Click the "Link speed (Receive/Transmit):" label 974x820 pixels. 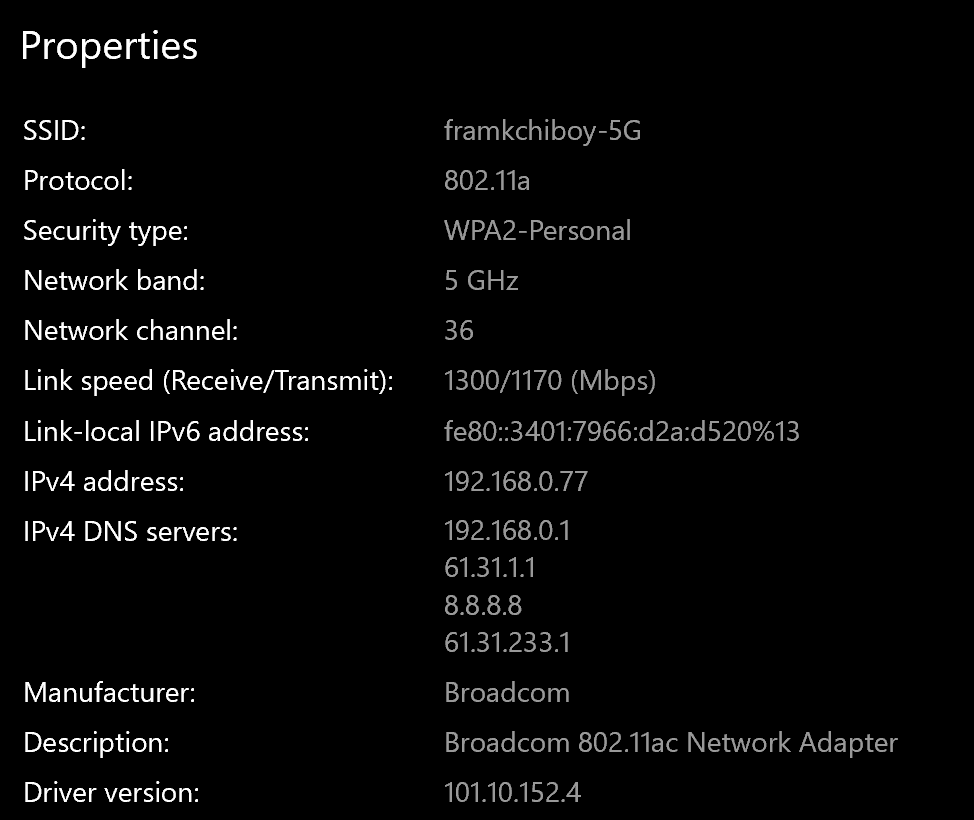pyautogui.click(x=208, y=381)
